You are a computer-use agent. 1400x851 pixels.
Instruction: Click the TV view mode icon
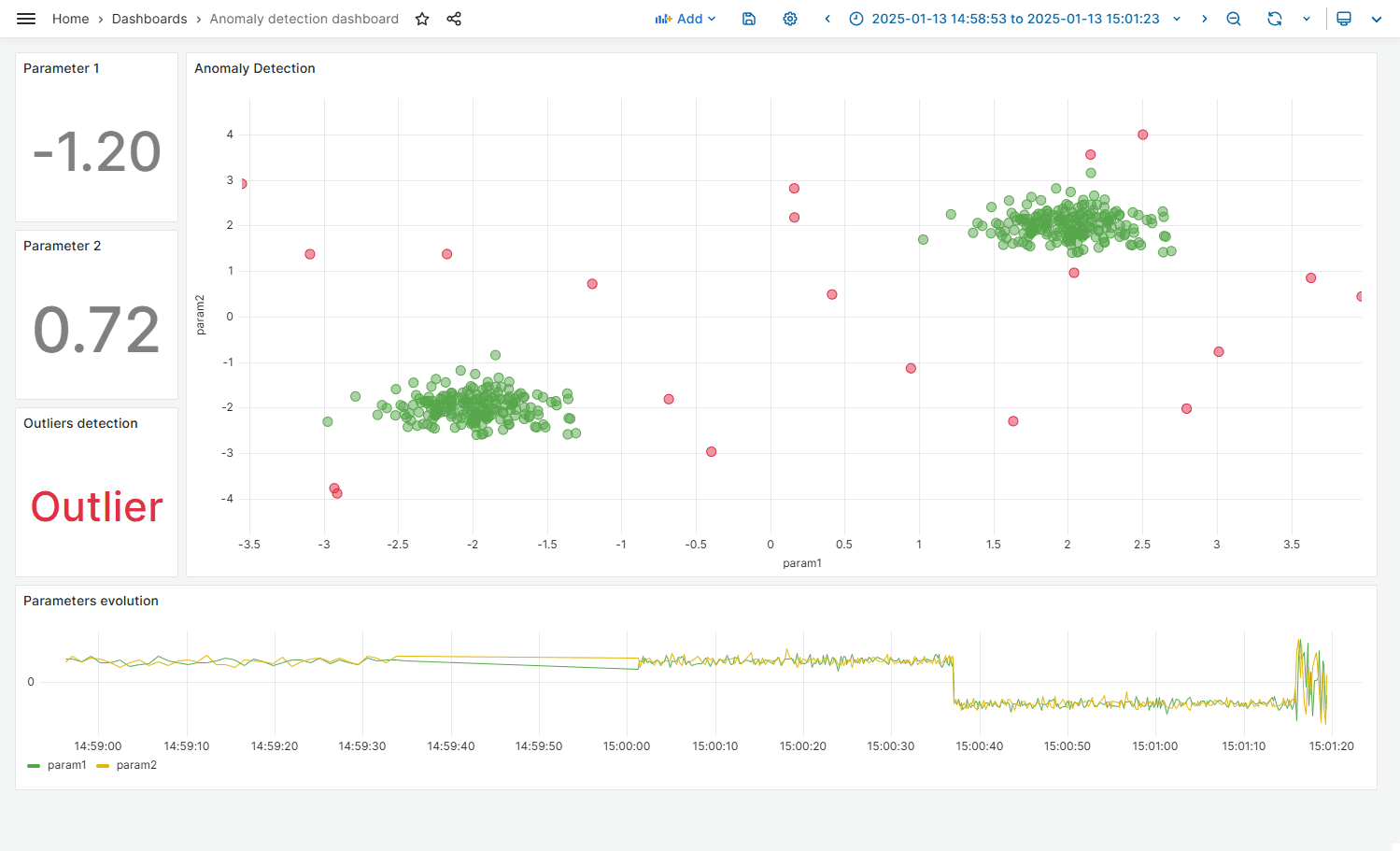pyautogui.click(x=1344, y=19)
